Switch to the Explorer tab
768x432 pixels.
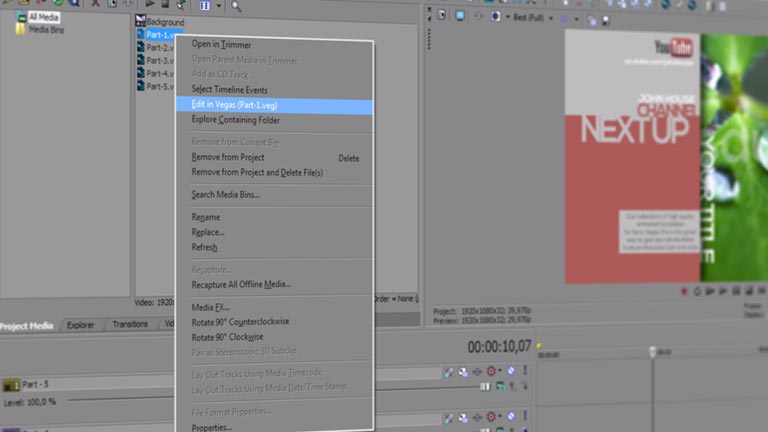(80, 325)
